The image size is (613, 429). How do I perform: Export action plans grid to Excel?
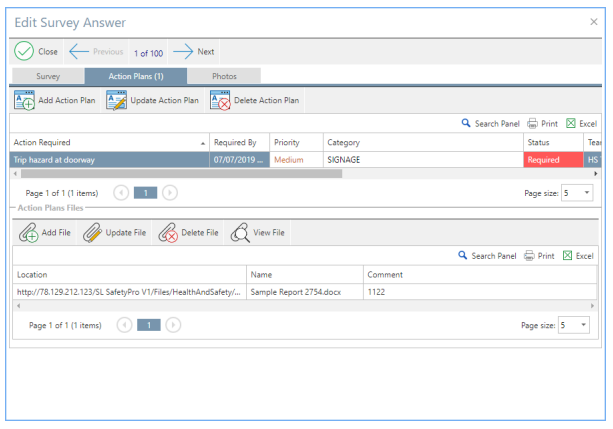(580, 123)
